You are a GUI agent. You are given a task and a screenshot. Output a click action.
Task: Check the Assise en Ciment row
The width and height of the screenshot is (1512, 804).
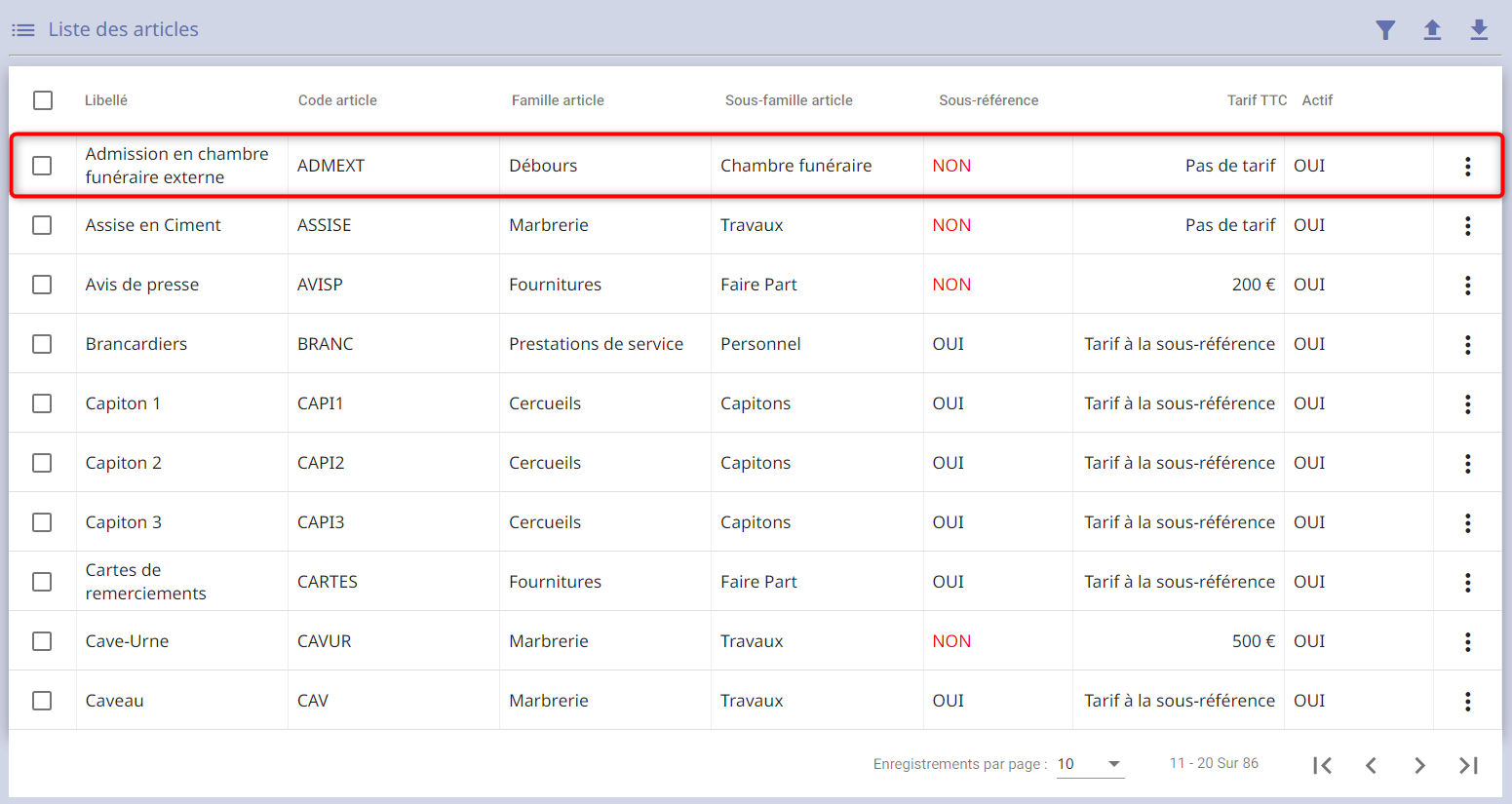click(42, 225)
